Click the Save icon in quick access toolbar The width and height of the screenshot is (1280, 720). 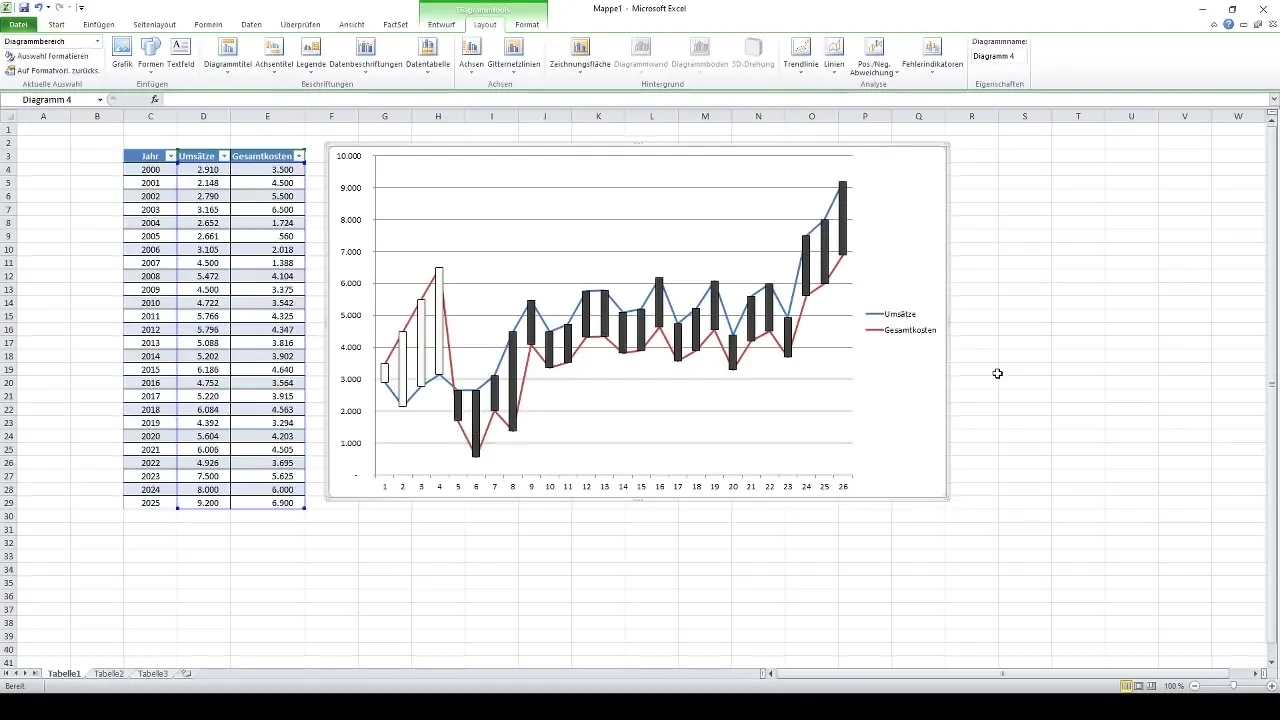(x=23, y=7)
